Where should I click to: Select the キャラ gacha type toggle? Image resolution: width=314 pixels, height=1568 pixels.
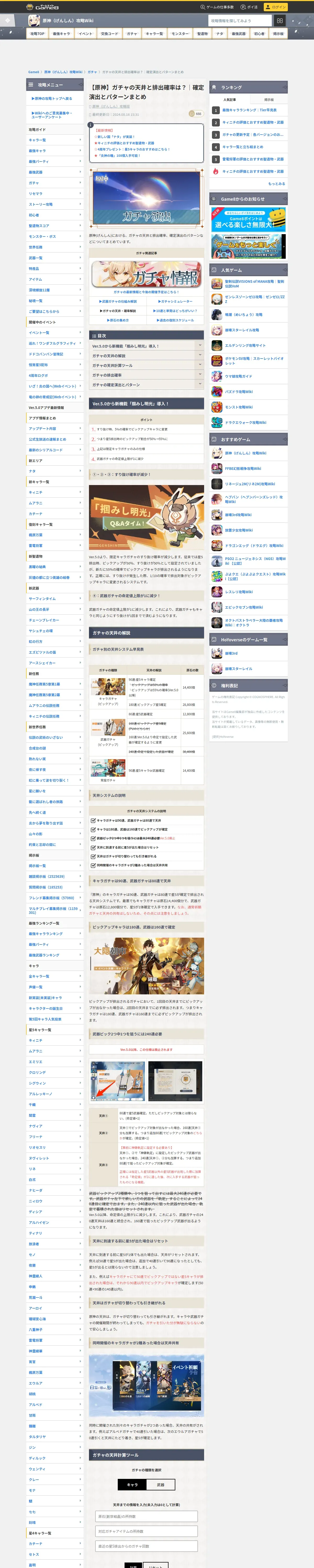132,1485
